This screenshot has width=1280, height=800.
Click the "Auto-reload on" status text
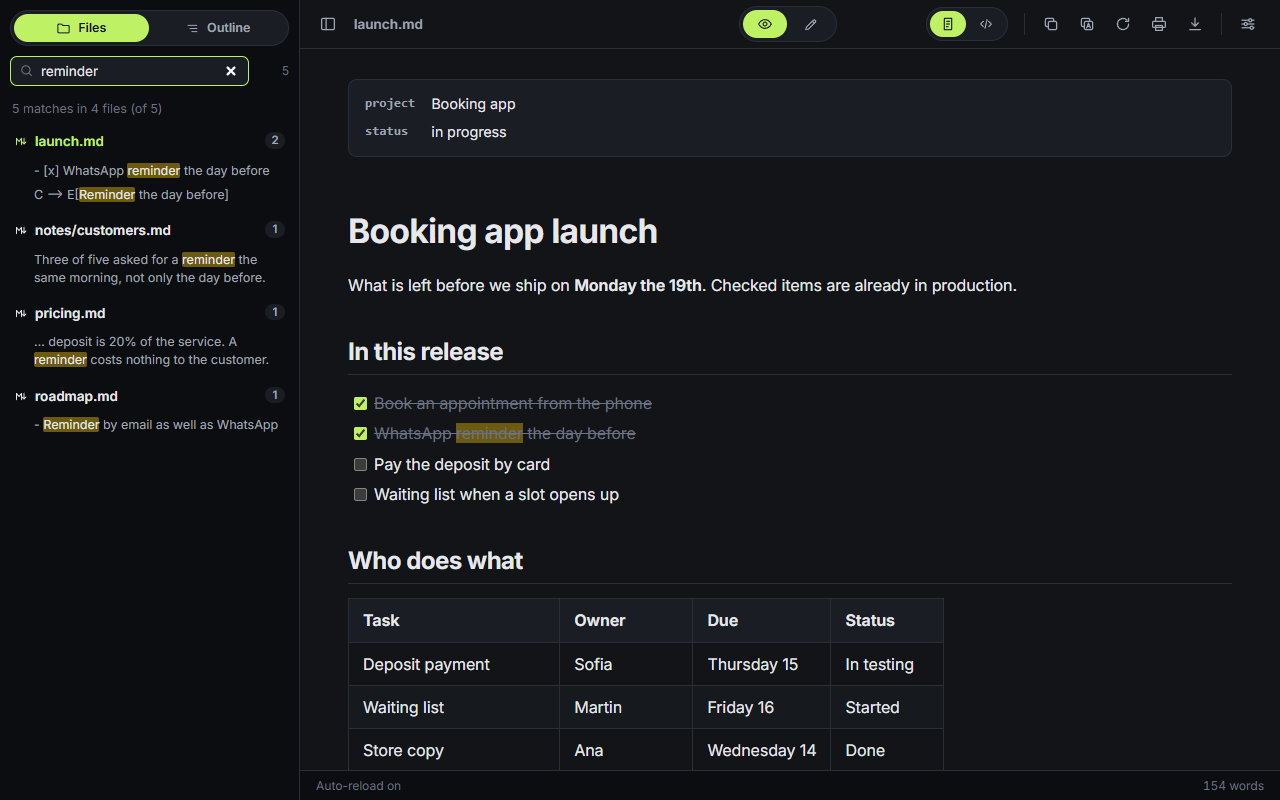click(x=358, y=786)
